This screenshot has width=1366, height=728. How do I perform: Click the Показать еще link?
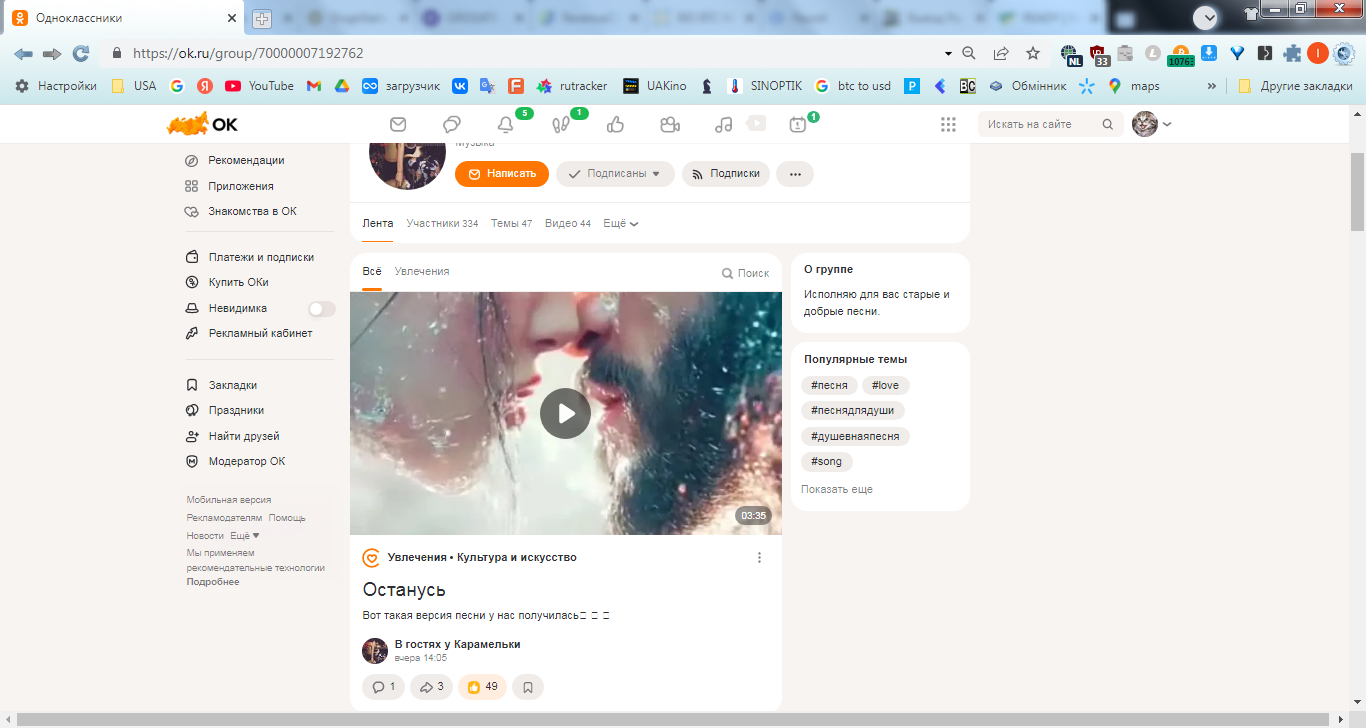click(x=837, y=489)
